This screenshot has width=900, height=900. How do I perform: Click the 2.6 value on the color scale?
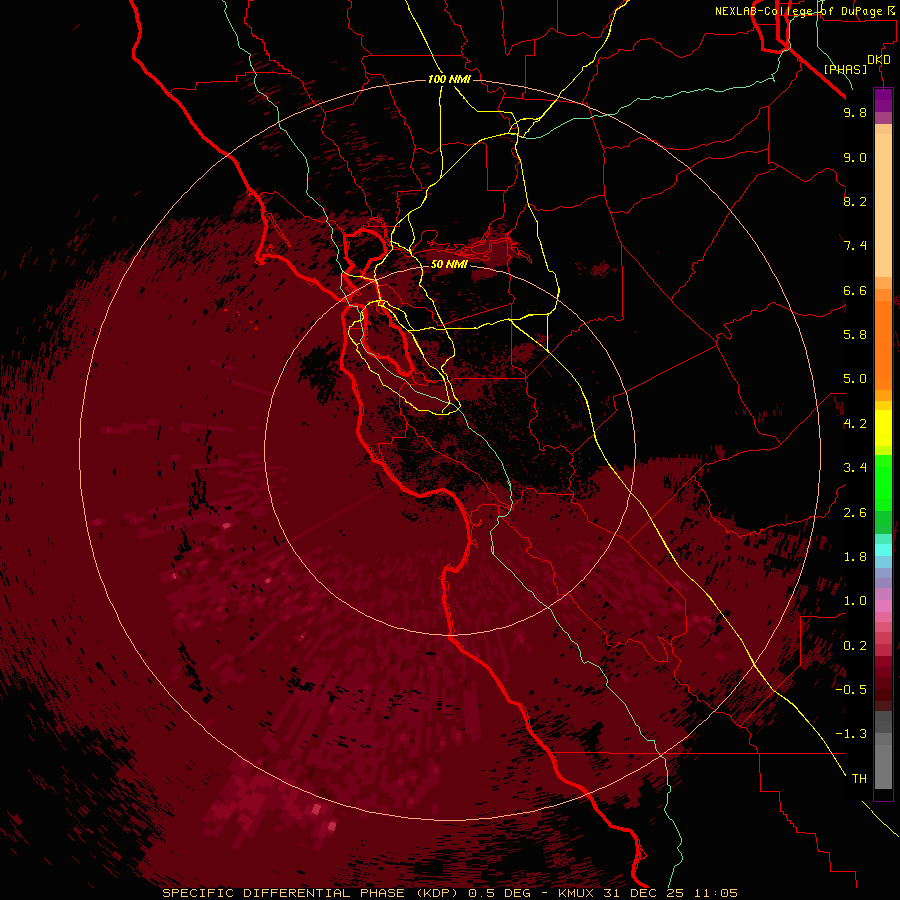[x=855, y=513]
